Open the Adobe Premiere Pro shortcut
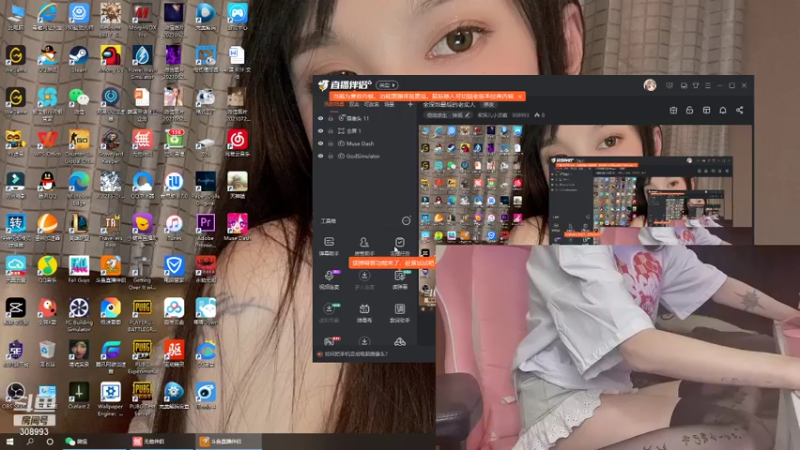The width and height of the screenshot is (800, 450). (x=205, y=230)
